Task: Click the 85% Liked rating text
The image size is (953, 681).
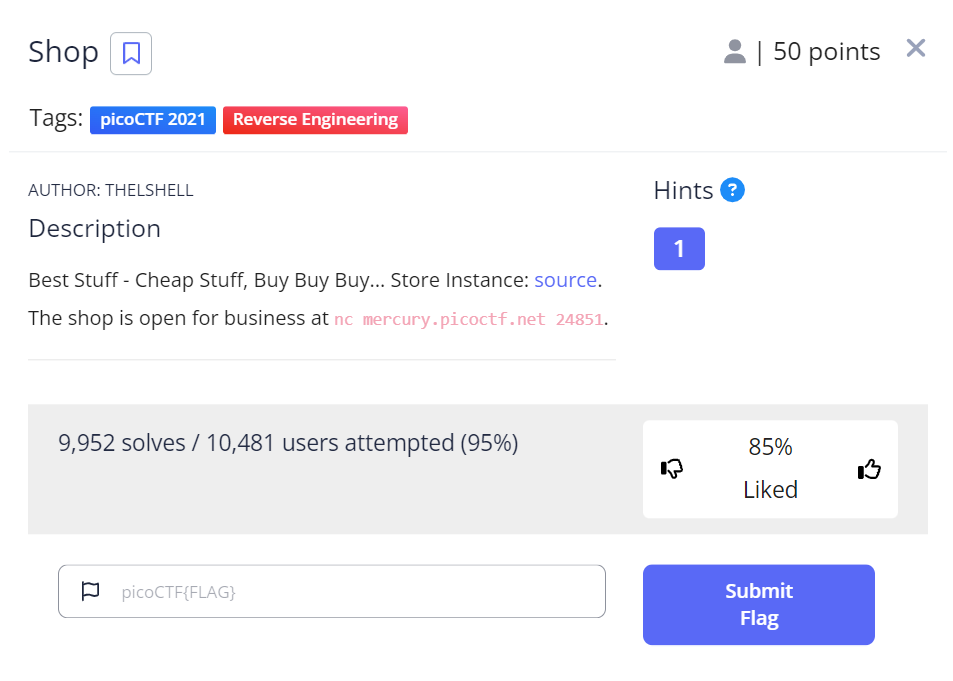Action: 770,468
